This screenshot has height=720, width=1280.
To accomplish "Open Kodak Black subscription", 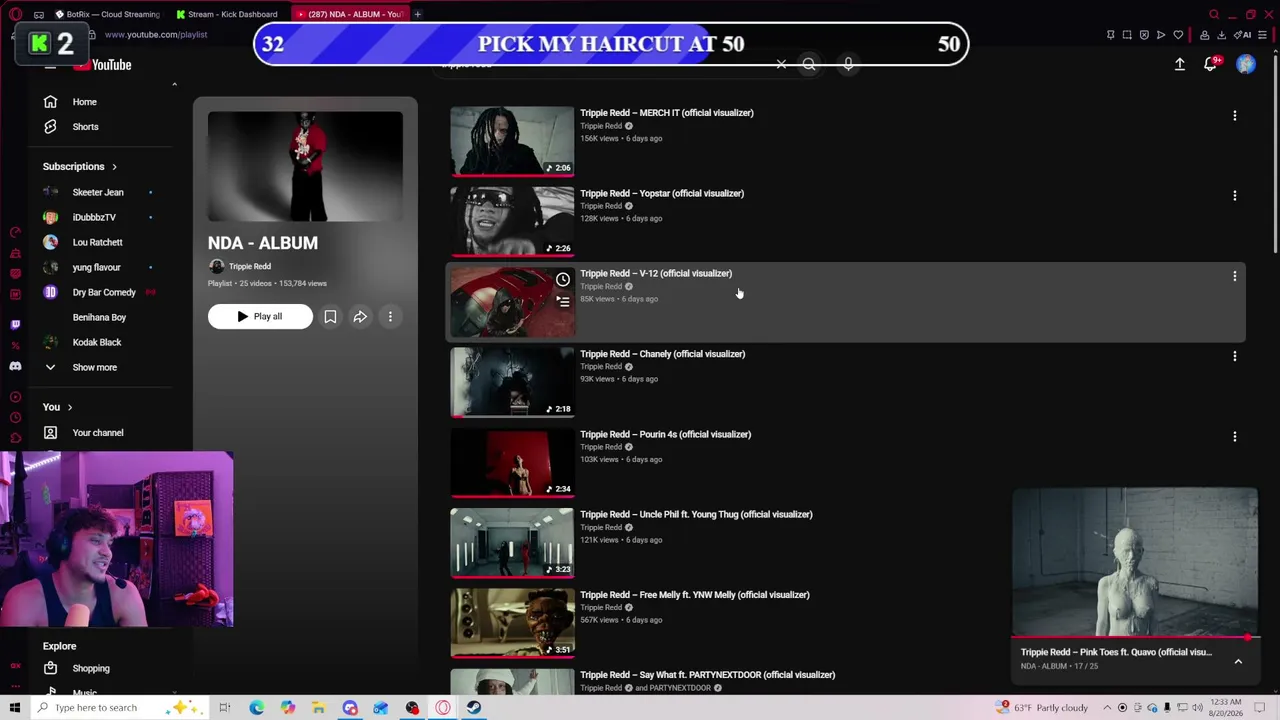I will coord(97,342).
